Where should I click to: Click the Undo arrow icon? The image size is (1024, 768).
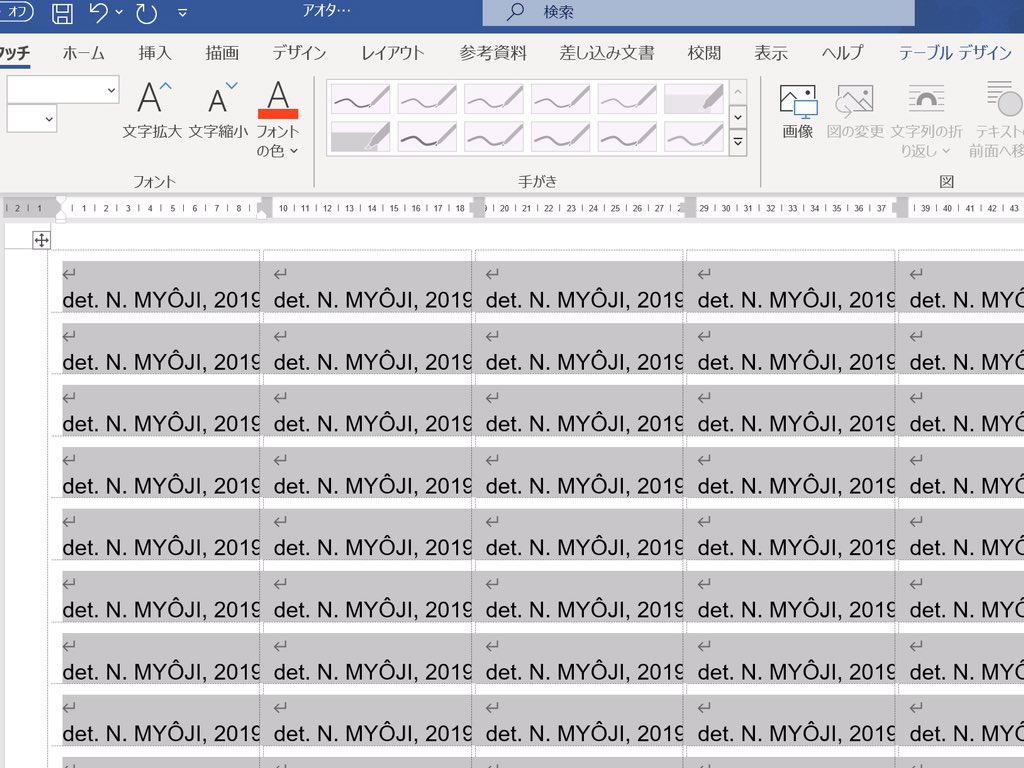(x=98, y=13)
